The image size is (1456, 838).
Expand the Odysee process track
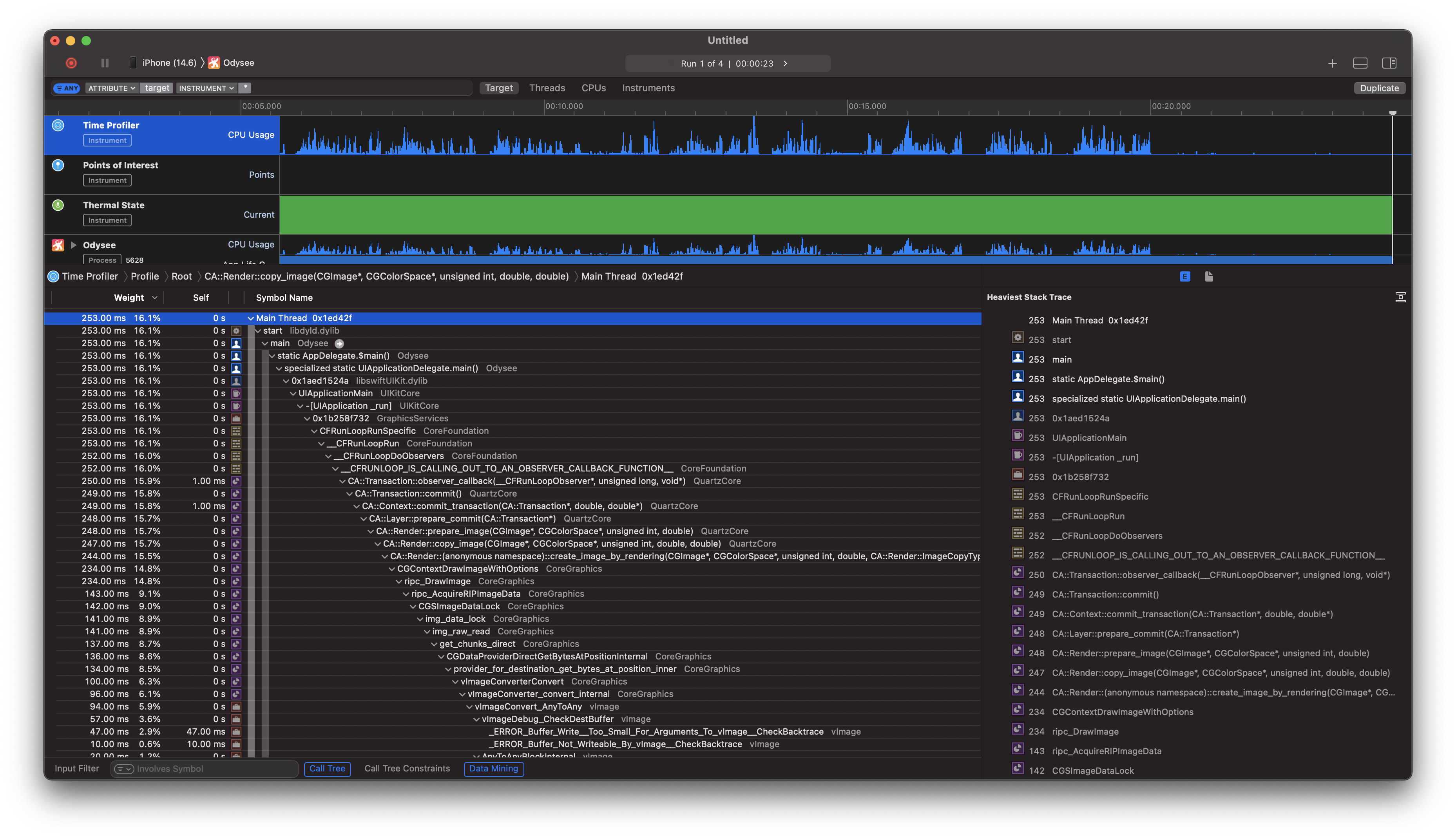73,245
